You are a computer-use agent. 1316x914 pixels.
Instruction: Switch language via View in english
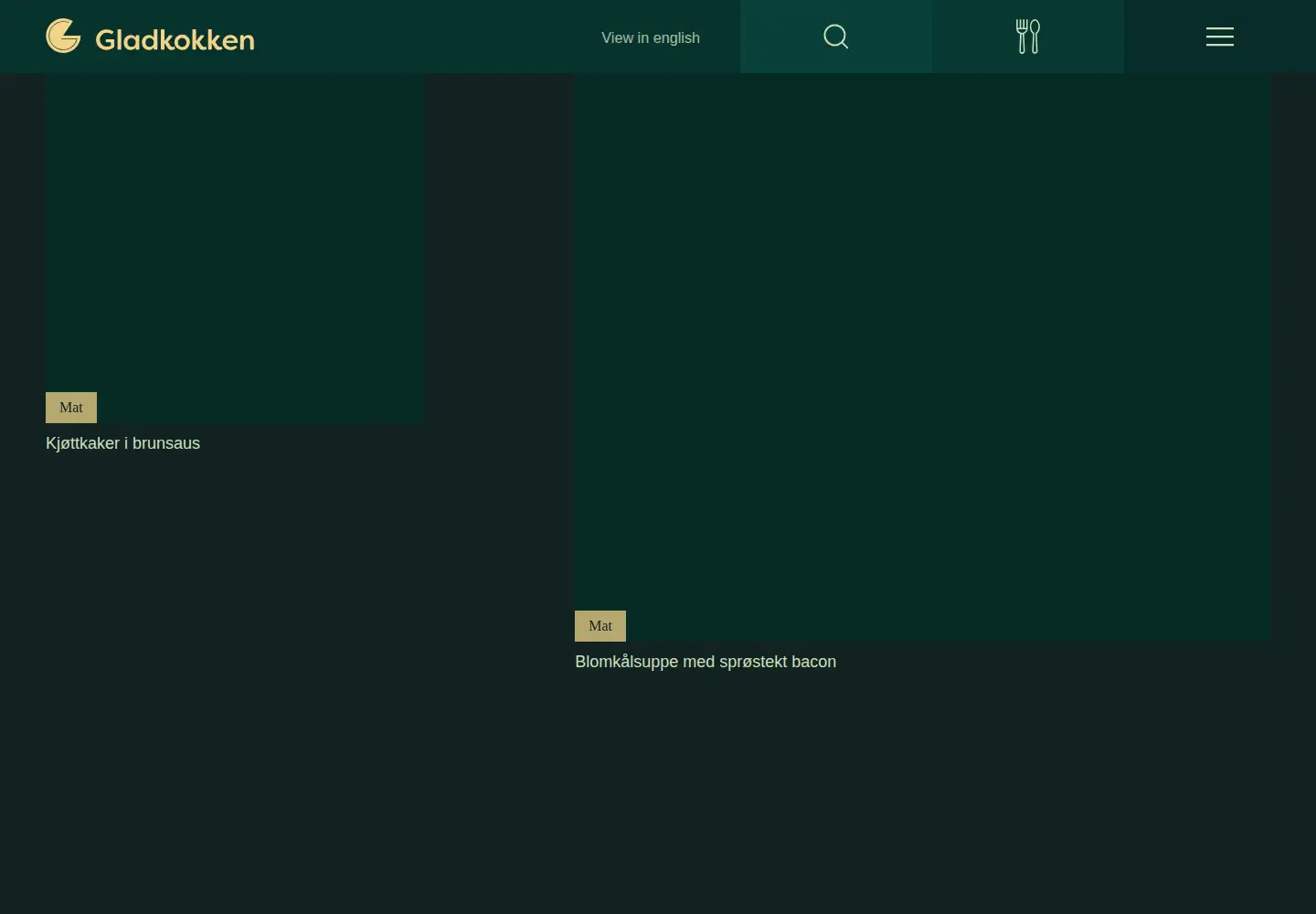651,37
